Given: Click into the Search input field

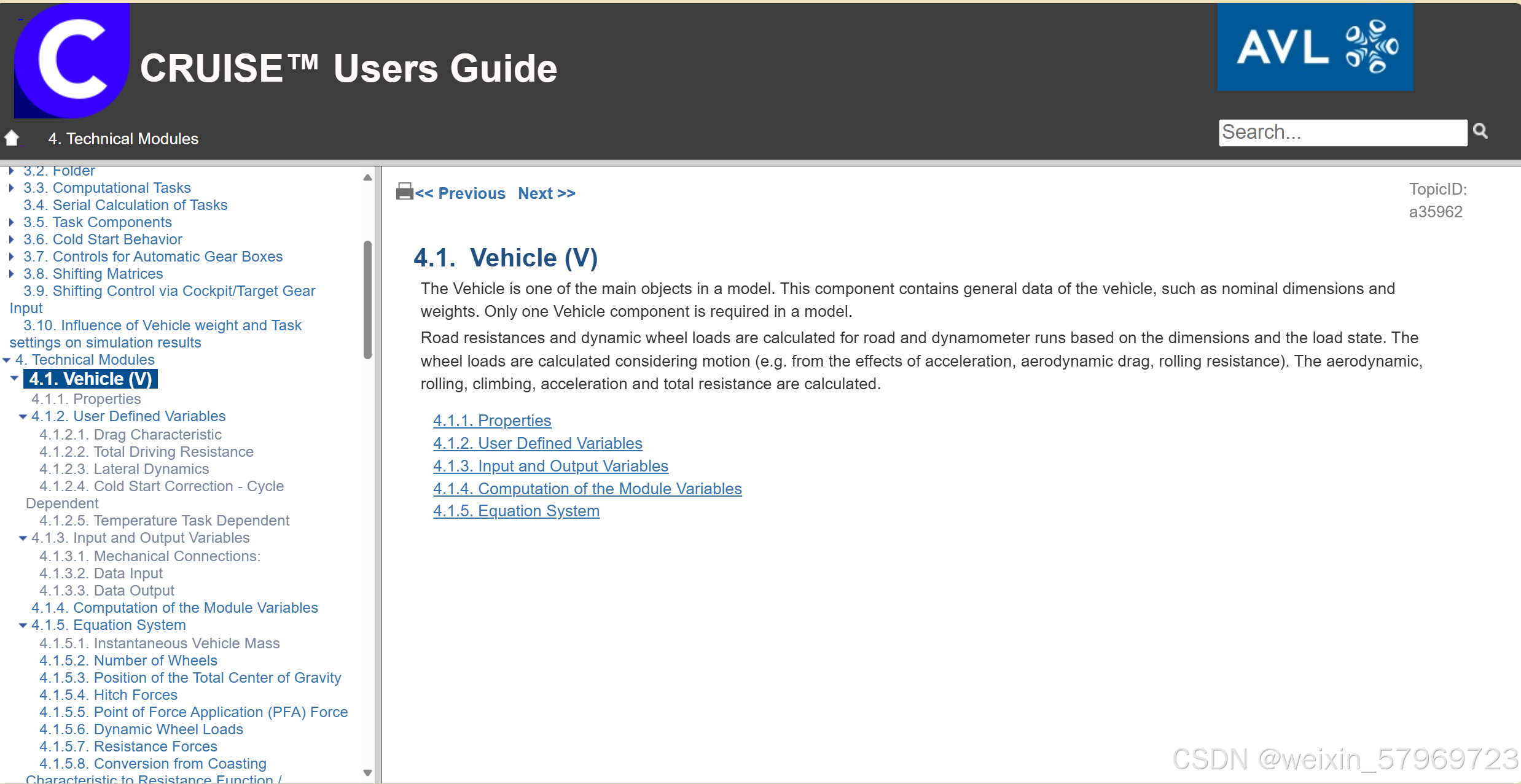Looking at the screenshot, I should [1342, 133].
